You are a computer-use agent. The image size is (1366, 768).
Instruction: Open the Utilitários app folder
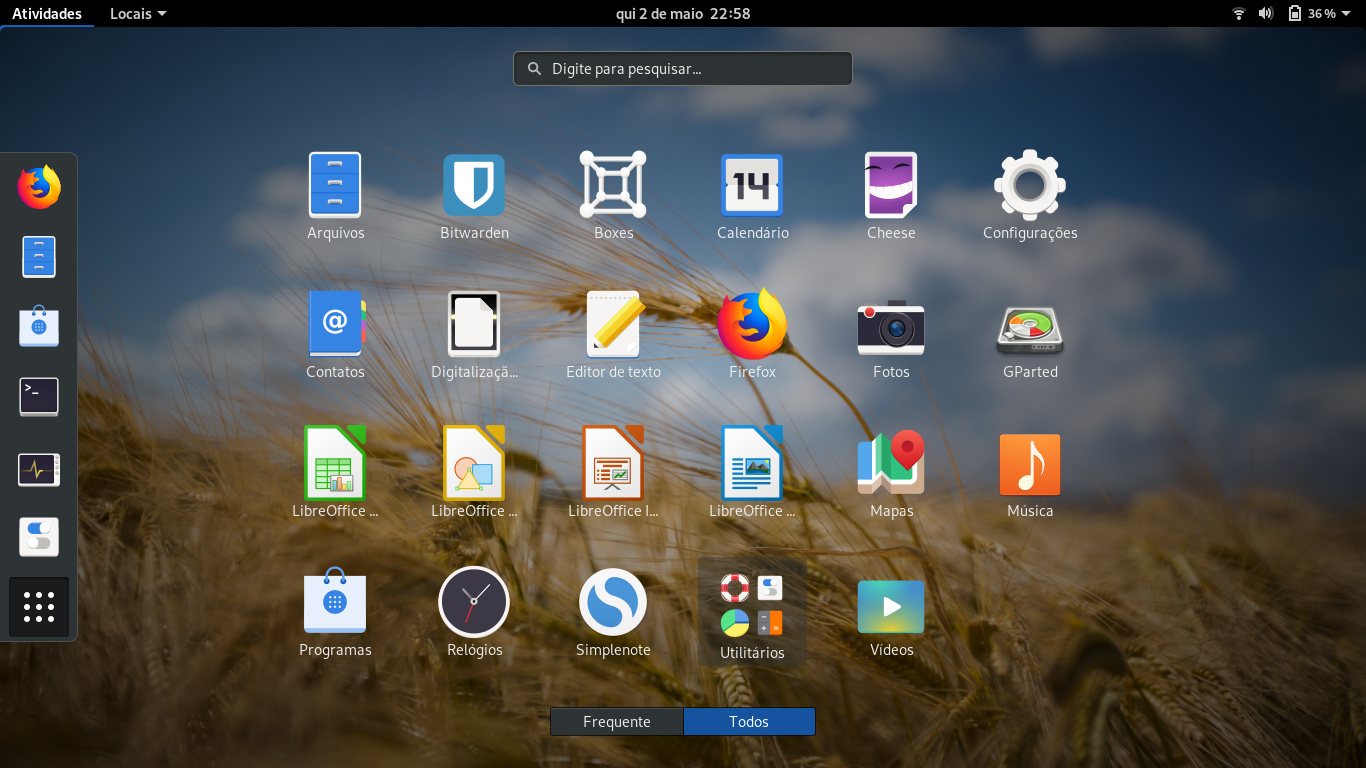(x=752, y=613)
